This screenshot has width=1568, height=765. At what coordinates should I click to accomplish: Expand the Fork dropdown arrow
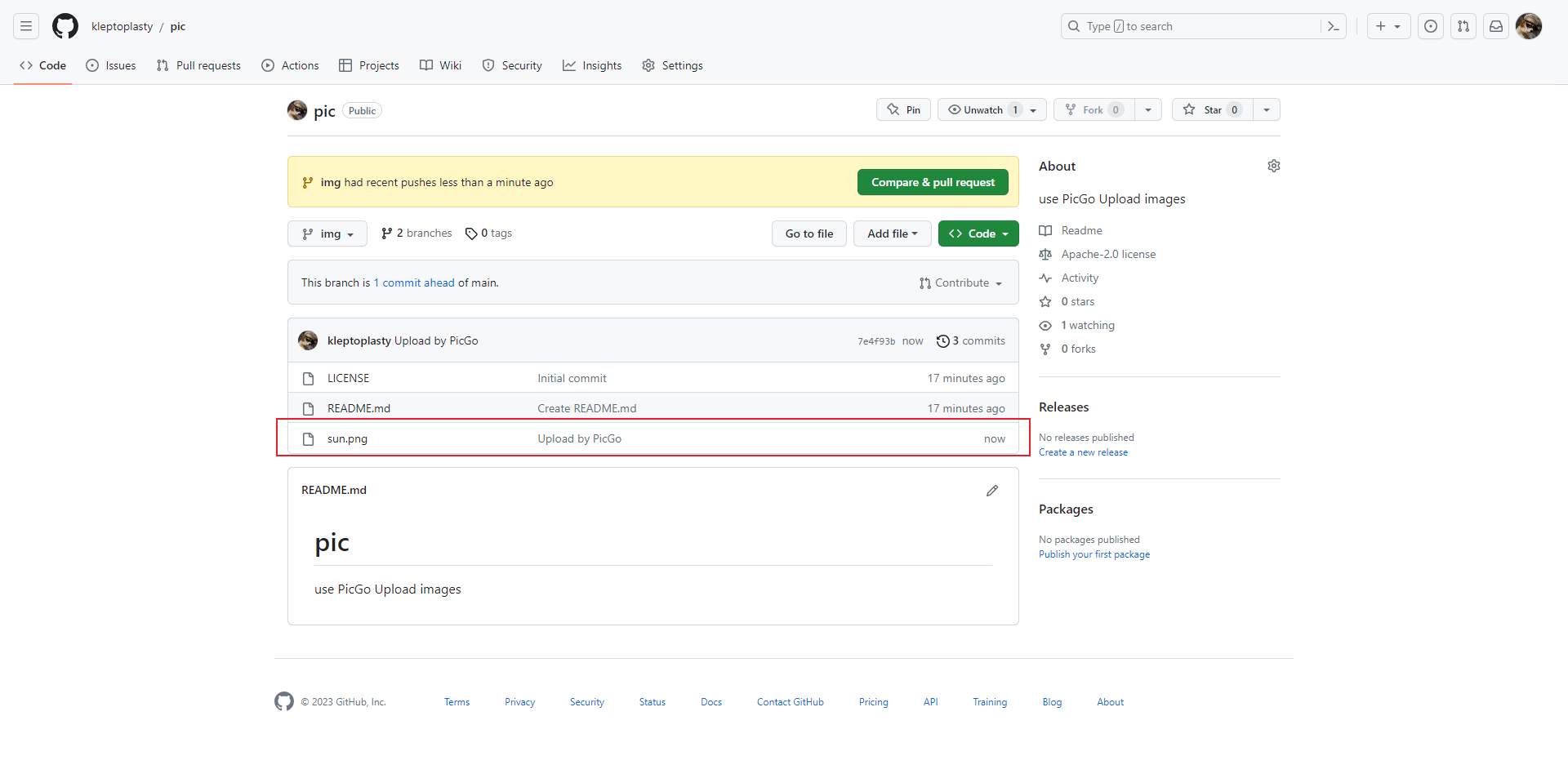1148,109
